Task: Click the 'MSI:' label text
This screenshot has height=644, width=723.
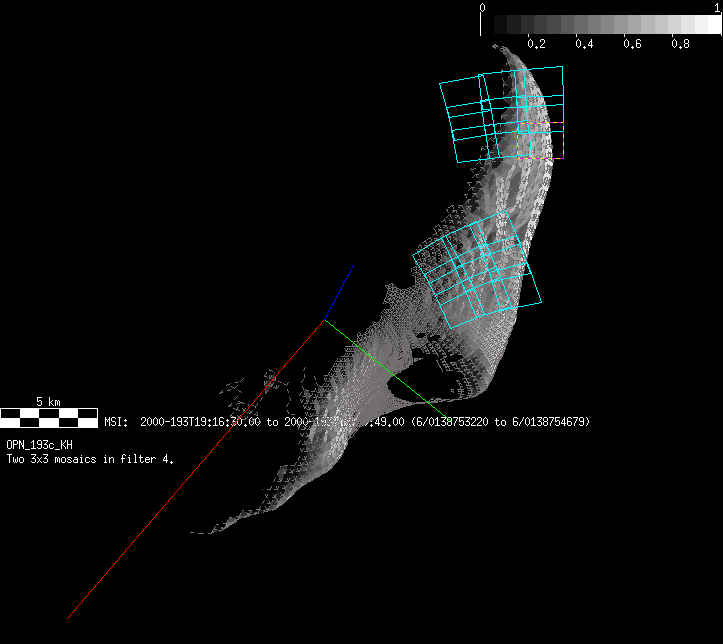Action: (x=116, y=422)
